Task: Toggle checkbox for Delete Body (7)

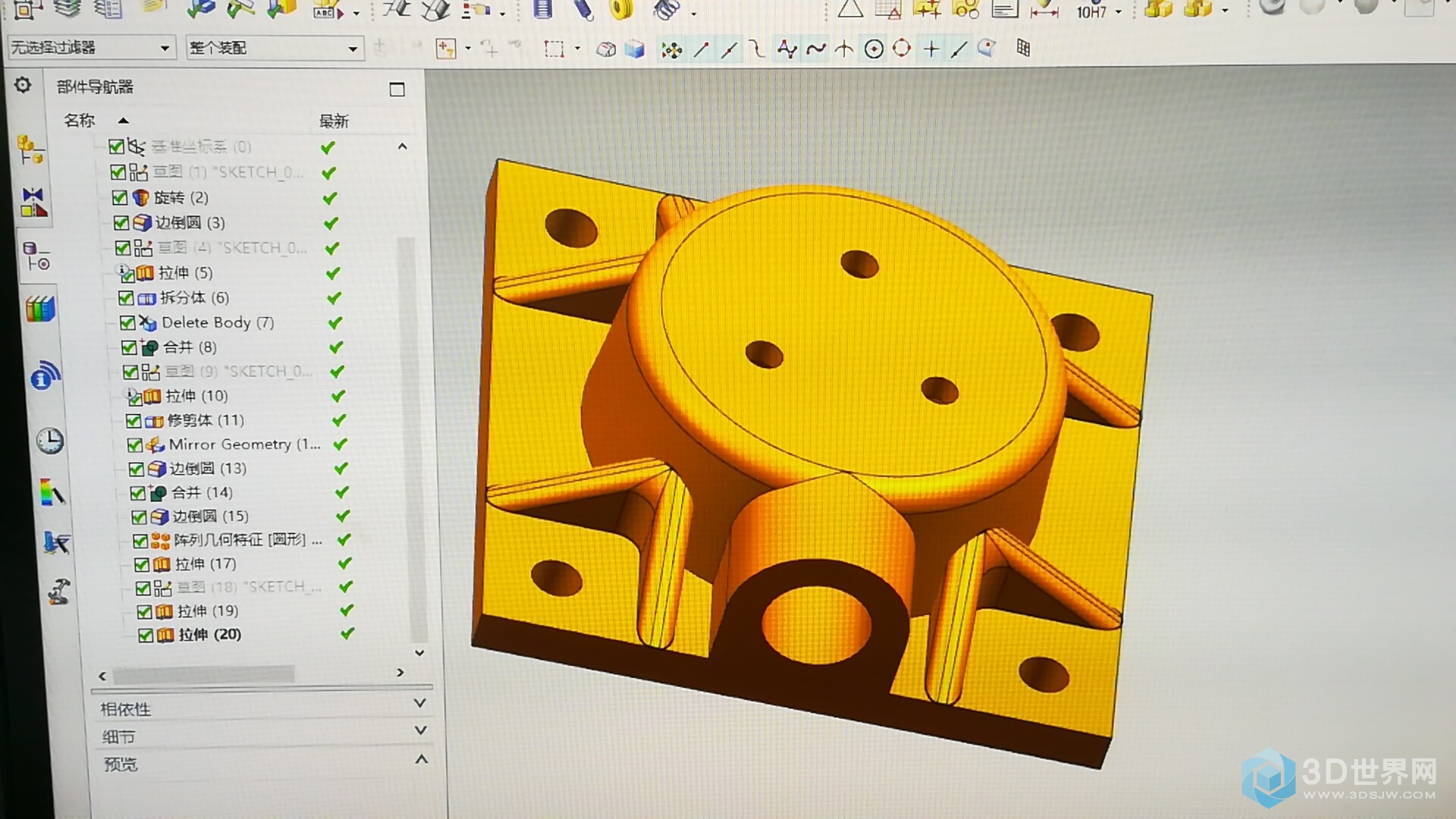Action: coord(127,323)
